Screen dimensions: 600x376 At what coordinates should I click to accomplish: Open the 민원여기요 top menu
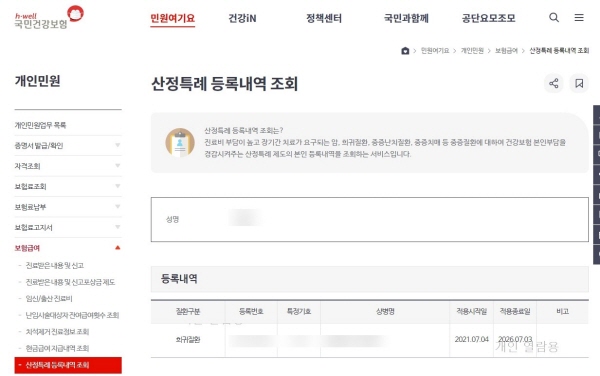tap(173, 18)
